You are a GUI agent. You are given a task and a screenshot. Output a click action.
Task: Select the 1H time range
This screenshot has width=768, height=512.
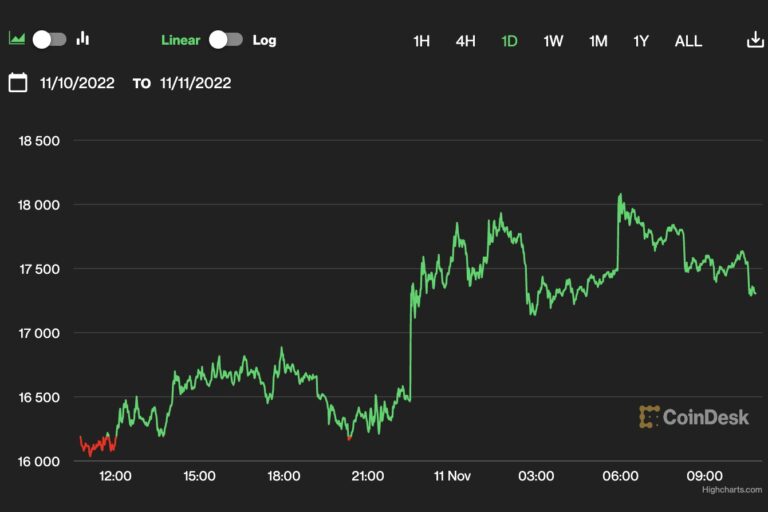[421, 41]
